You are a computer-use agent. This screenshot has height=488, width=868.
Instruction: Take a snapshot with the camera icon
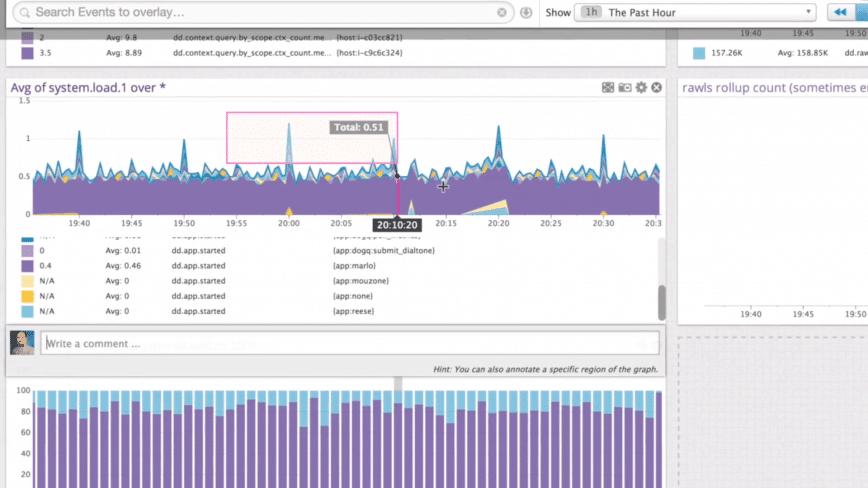[x=624, y=87]
